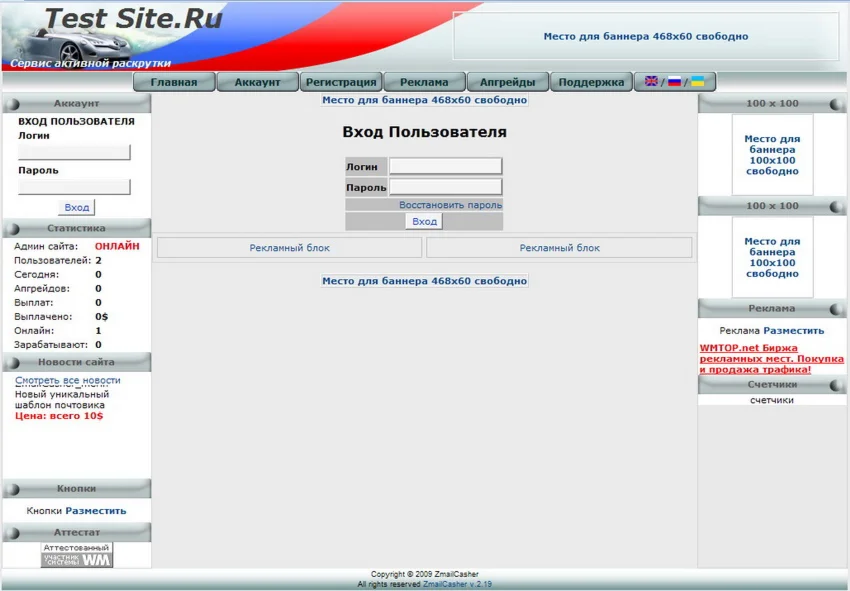850x591 pixels.
Task: Open the Реклама menu tab
Action: click(424, 82)
